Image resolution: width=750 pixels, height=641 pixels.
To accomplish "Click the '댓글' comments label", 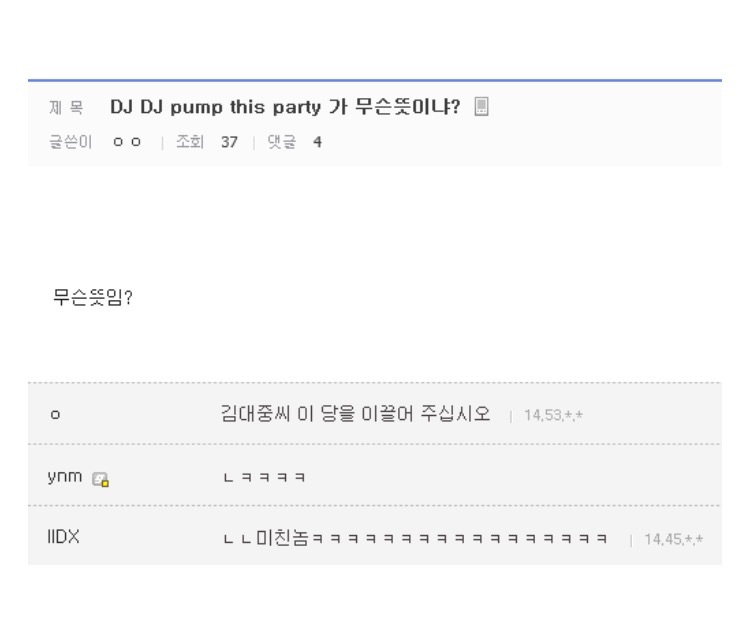I will tap(282, 142).
